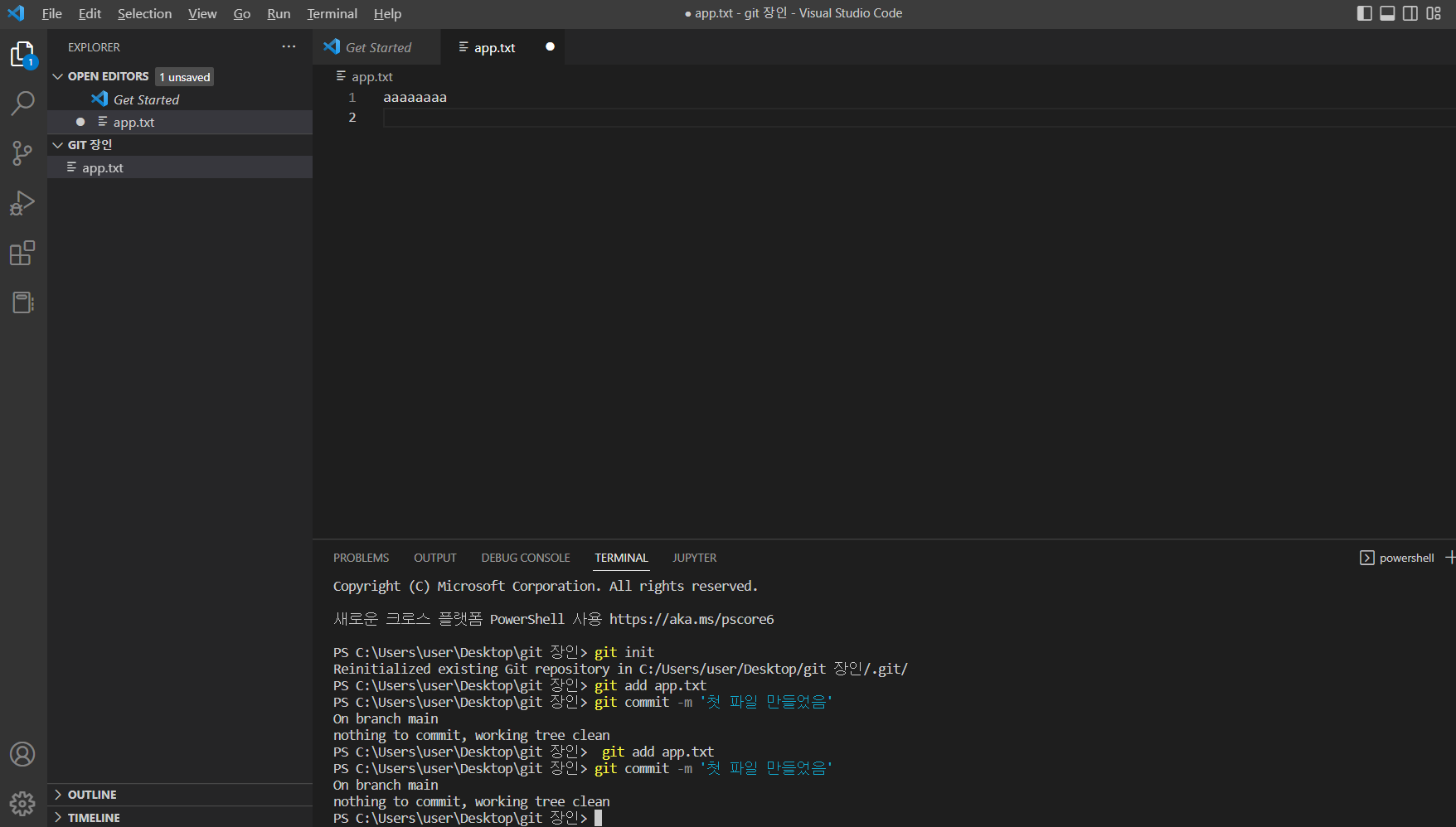This screenshot has width=1456, height=827.
Task: Click the powershell terminal icon
Action: 1367,558
